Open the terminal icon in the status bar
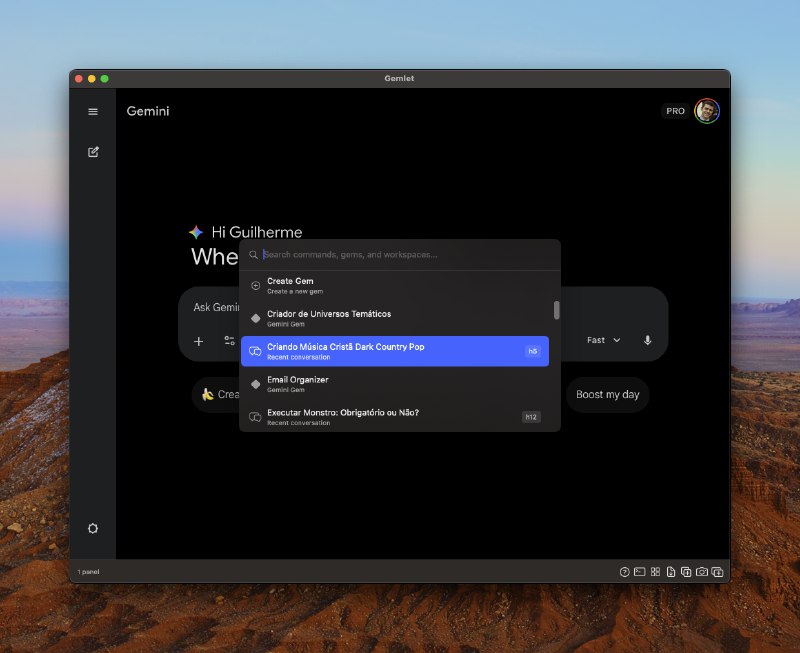Viewport: 800px width, 653px height. (640, 571)
